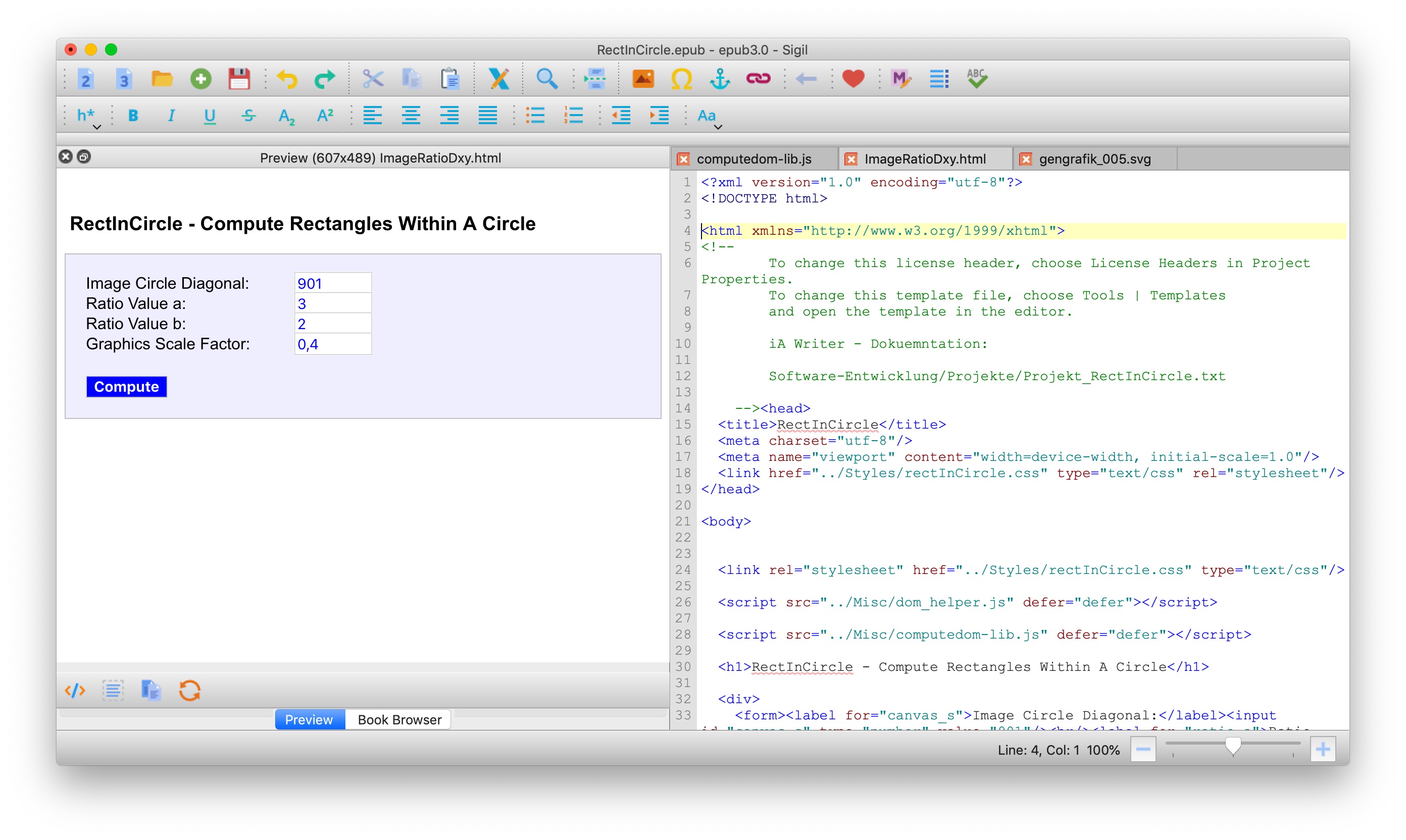The height and width of the screenshot is (840, 1406).
Task: Select all in Preview icon
Action: coord(113,690)
